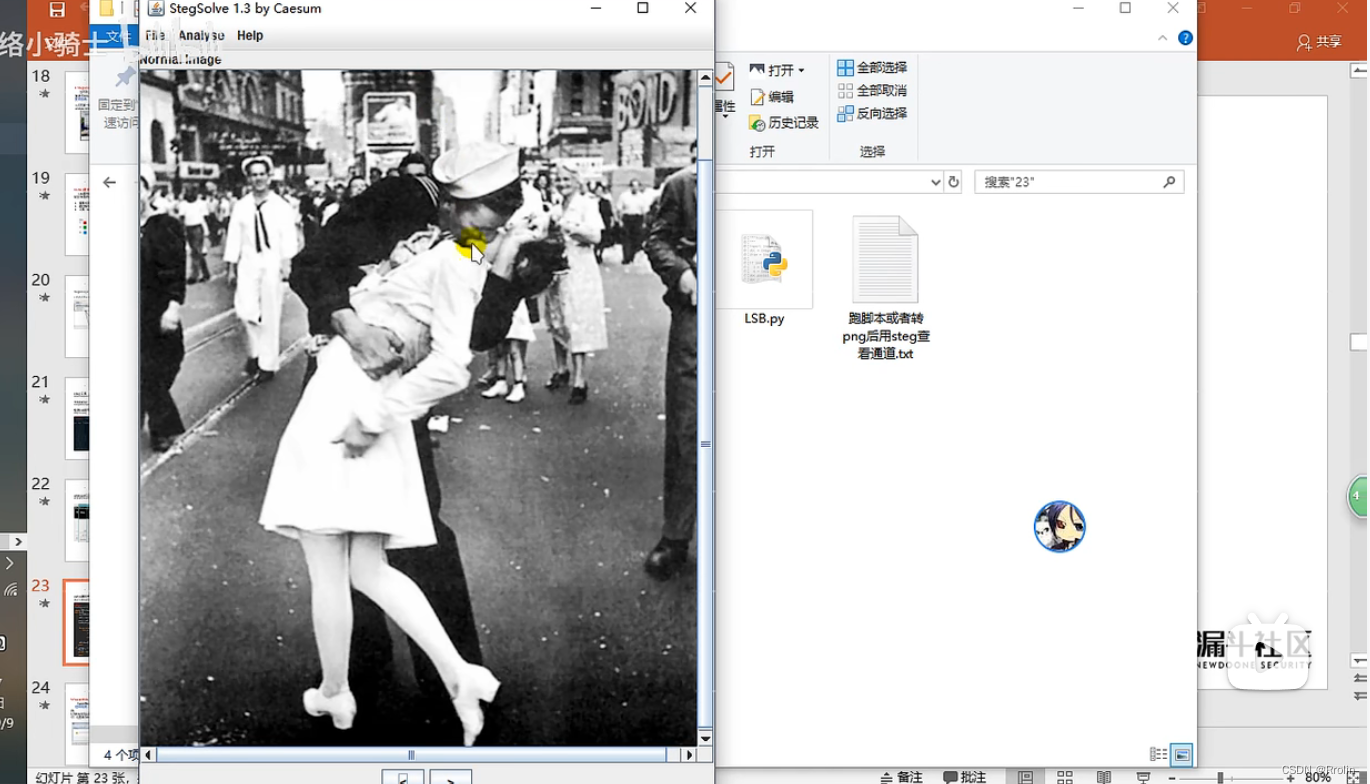Select slide 20 thumbnail in PowerPoint
Viewport: 1370px width, 784px height.
pos(77,316)
